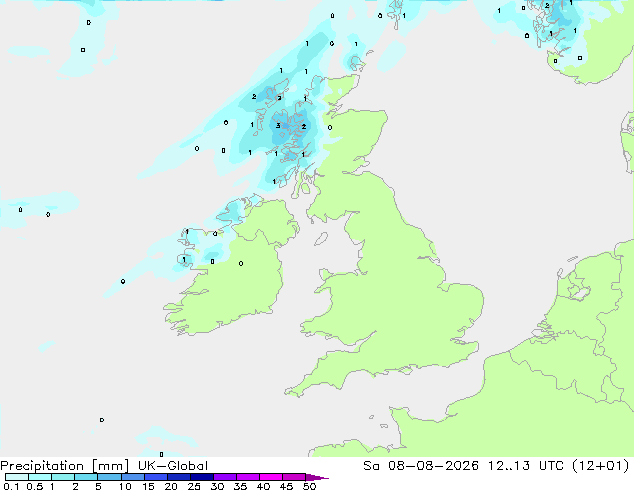
Task: Click the 45–50 mm legend swatch
Action: tap(294, 477)
